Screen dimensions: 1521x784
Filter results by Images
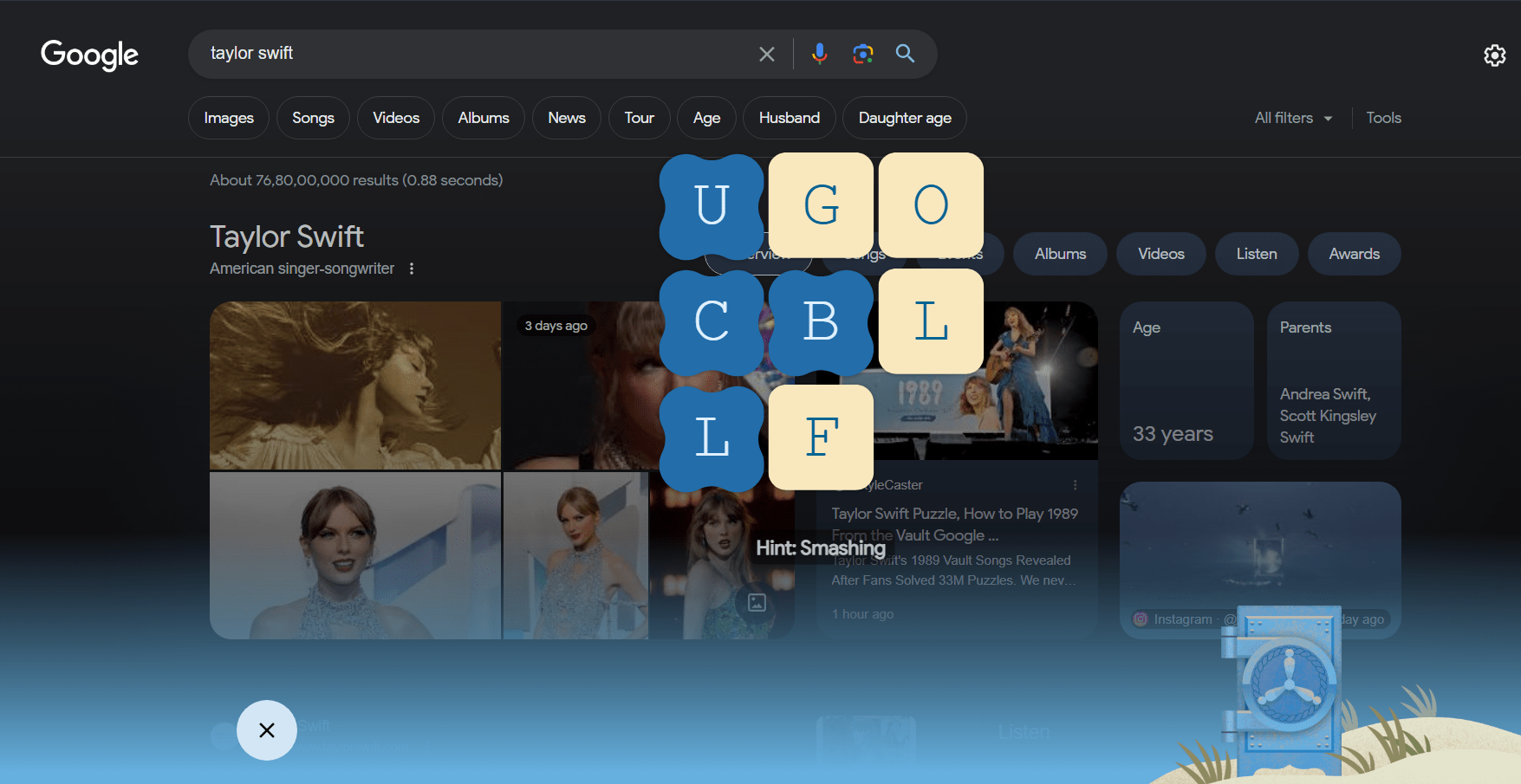[x=229, y=118]
